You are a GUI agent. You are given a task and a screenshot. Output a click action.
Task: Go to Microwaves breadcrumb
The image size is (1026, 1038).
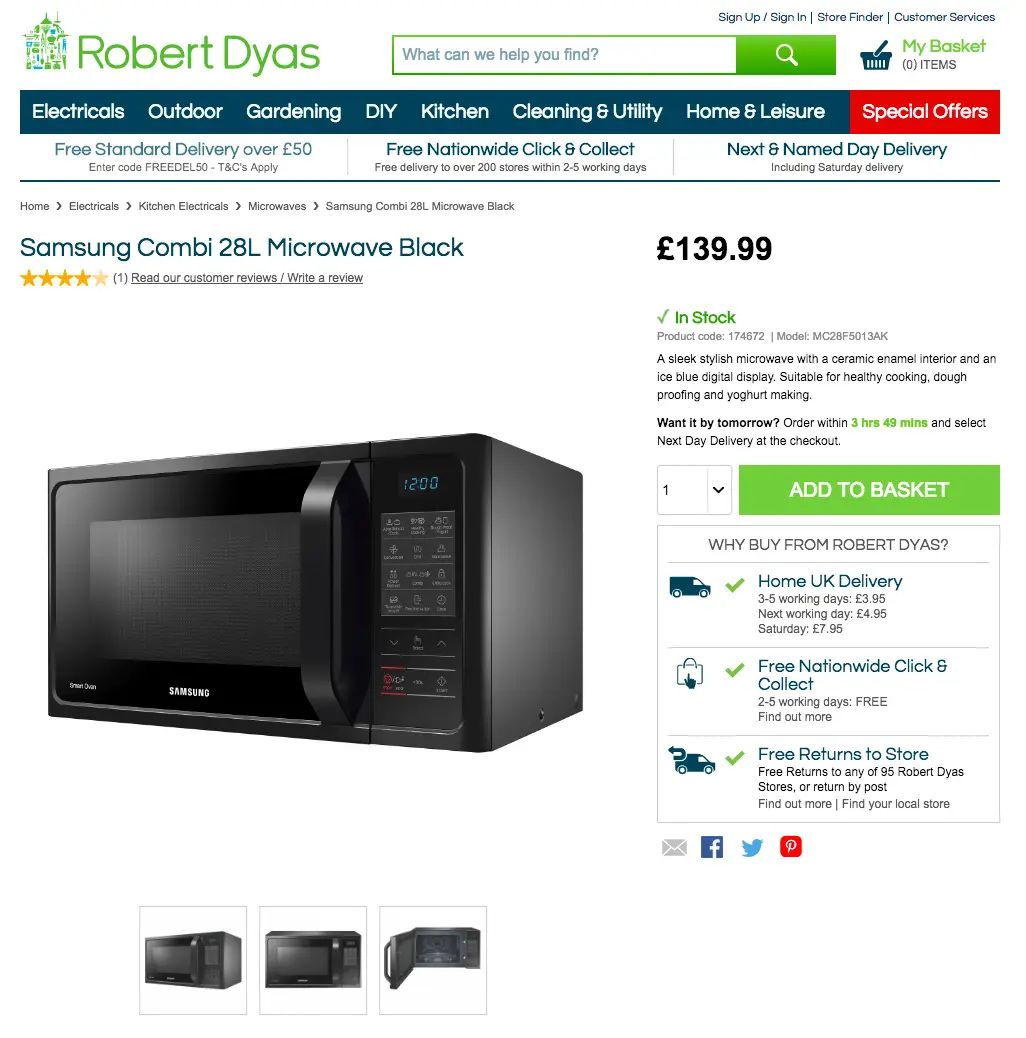pyautogui.click(x=277, y=207)
